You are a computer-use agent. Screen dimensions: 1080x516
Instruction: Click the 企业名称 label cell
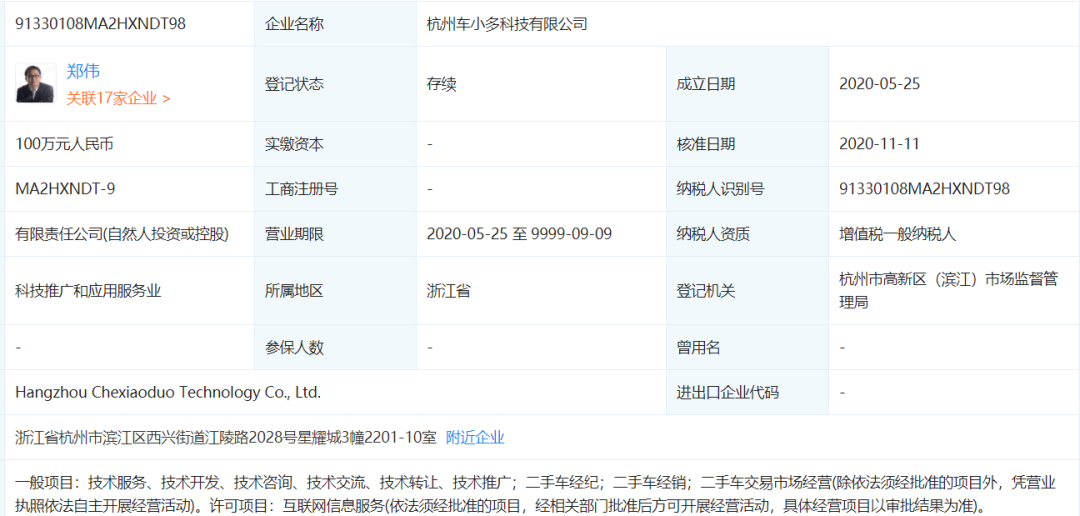pos(335,24)
